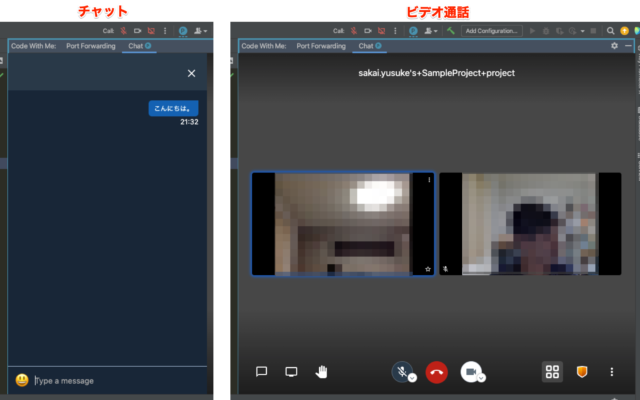Open Add Configuration... selector
Viewport: 640px width, 400px height.
(x=492, y=31)
